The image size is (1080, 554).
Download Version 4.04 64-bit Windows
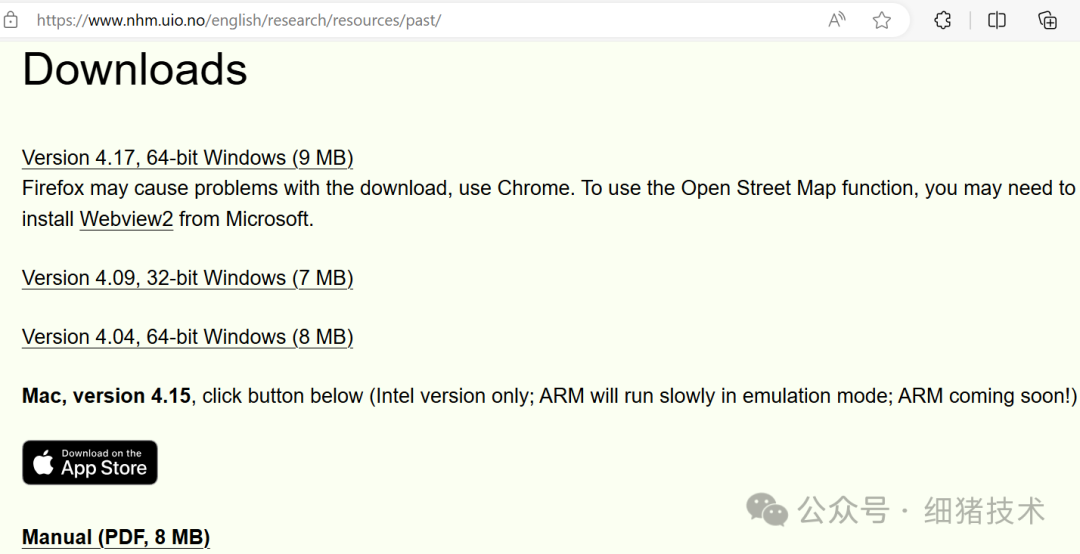click(187, 338)
